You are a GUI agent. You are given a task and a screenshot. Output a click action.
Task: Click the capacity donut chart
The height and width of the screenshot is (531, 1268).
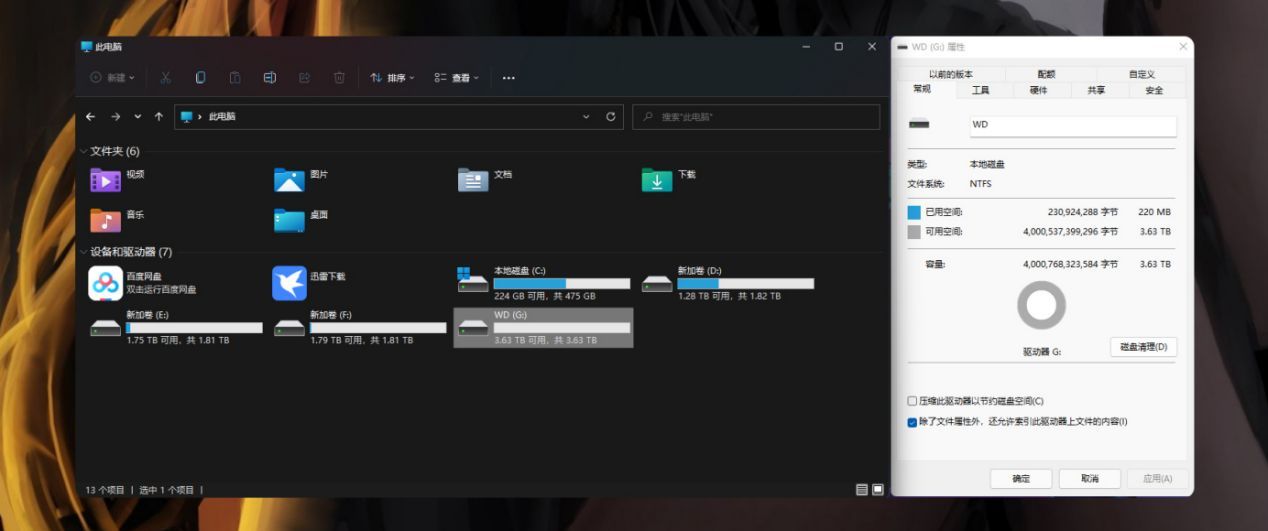click(1041, 305)
